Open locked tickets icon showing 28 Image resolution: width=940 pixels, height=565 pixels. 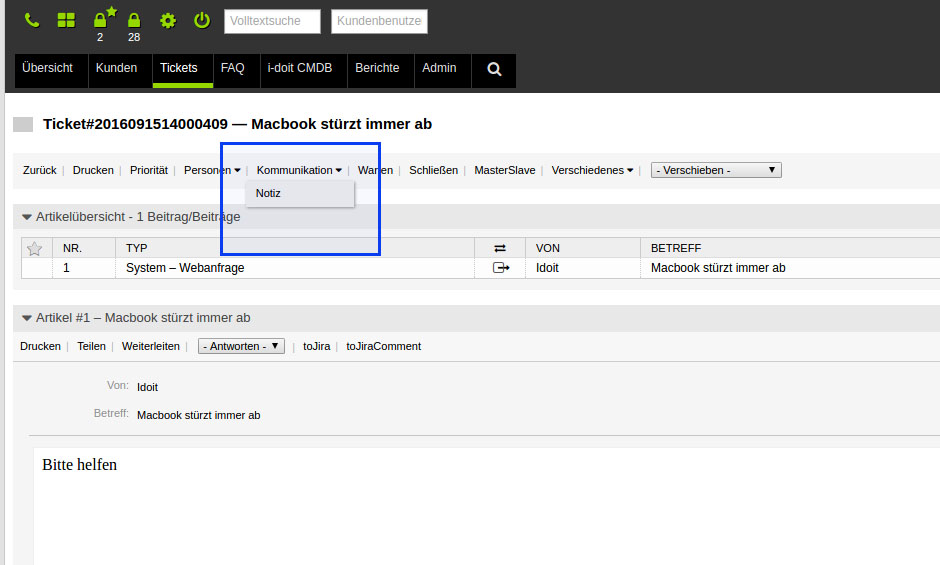[x=134, y=20]
